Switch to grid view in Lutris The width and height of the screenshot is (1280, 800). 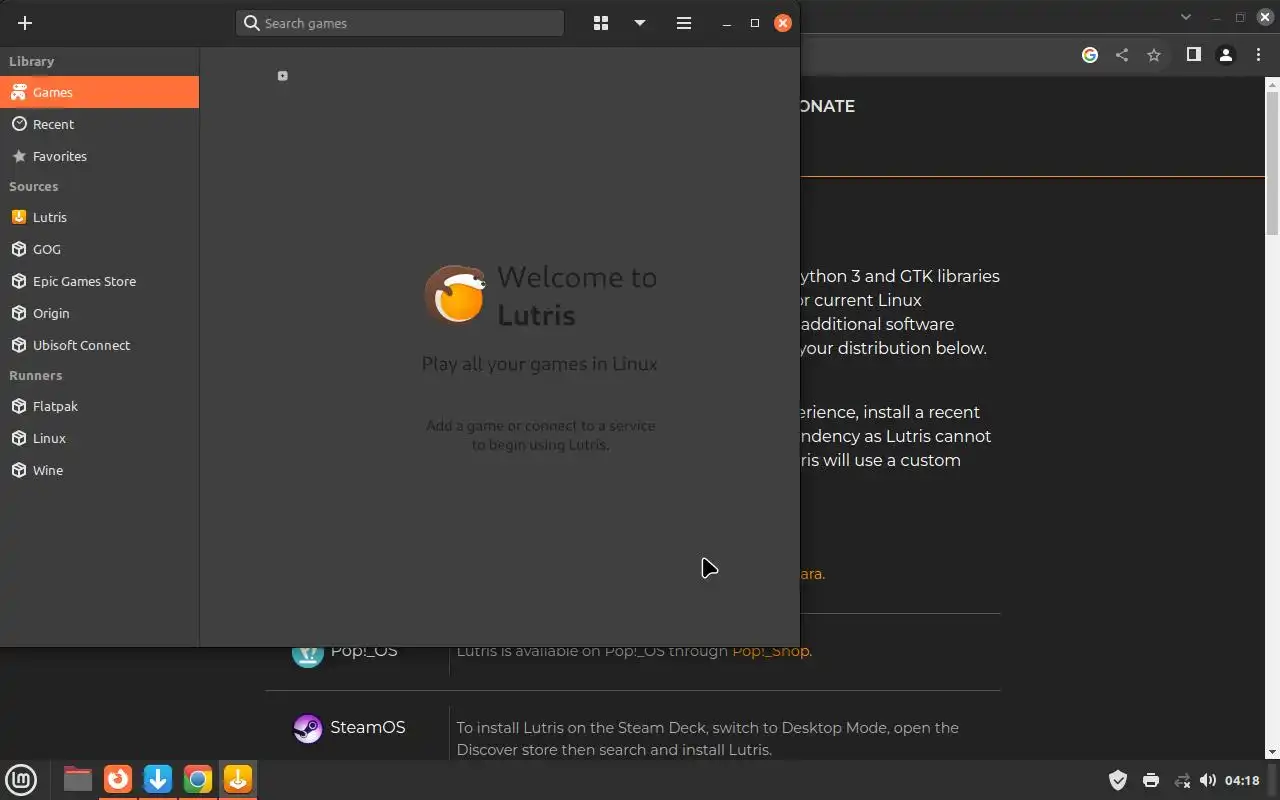(x=601, y=23)
